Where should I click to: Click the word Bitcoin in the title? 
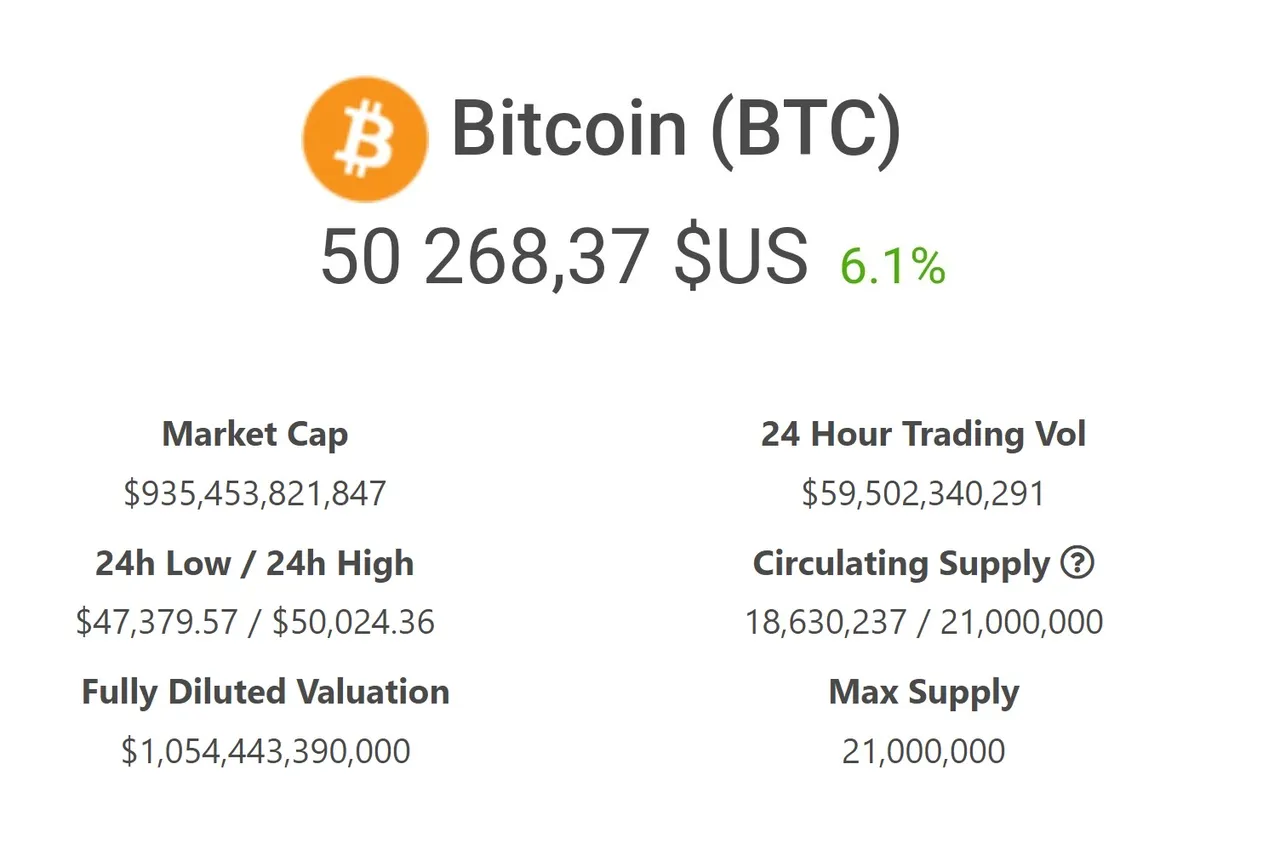point(569,130)
